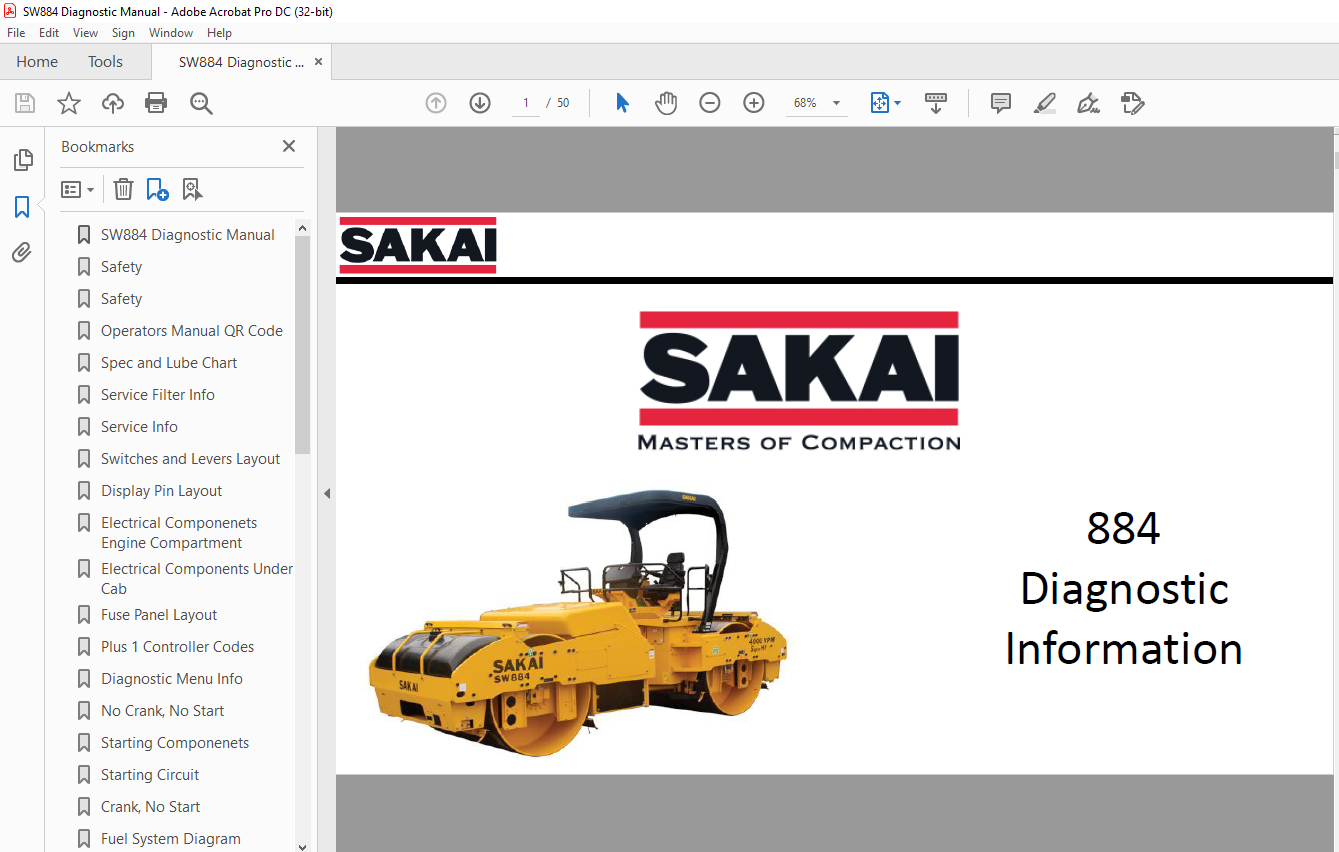The image size is (1339, 852).
Task: Add a comment with the speech bubble icon
Action: pyautogui.click(x=1000, y=103)
